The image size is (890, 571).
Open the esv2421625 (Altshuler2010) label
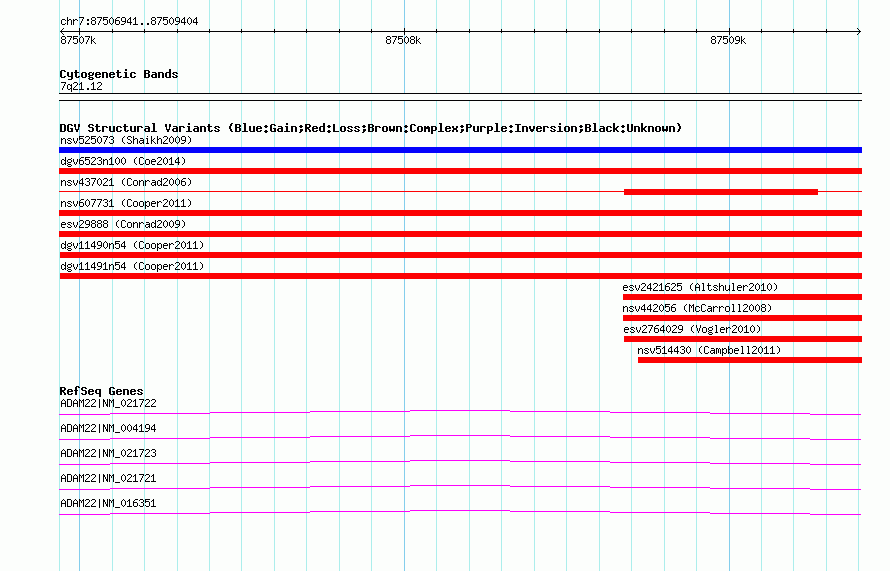pos(700,287)
